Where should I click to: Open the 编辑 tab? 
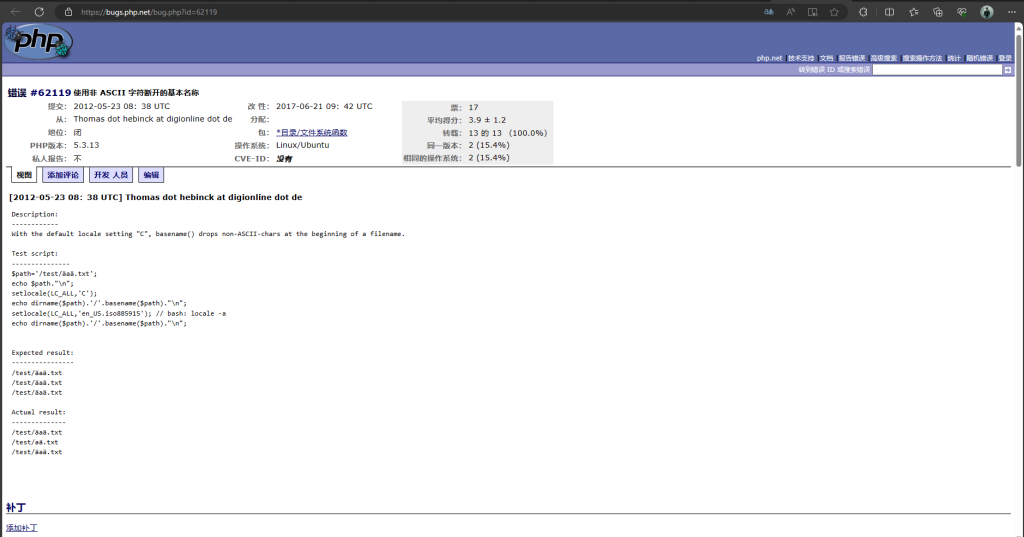pyautogui.click(x=151, y=175)
